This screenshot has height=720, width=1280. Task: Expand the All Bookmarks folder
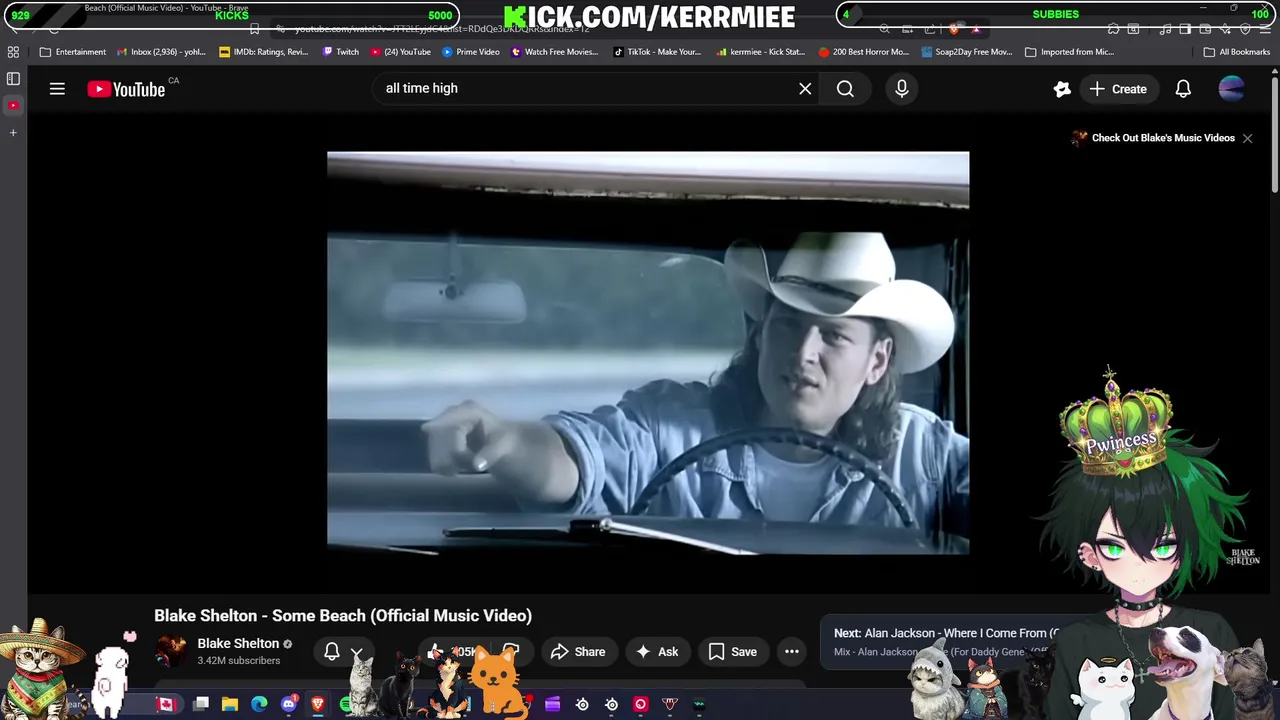click(x=1237, y=52)
